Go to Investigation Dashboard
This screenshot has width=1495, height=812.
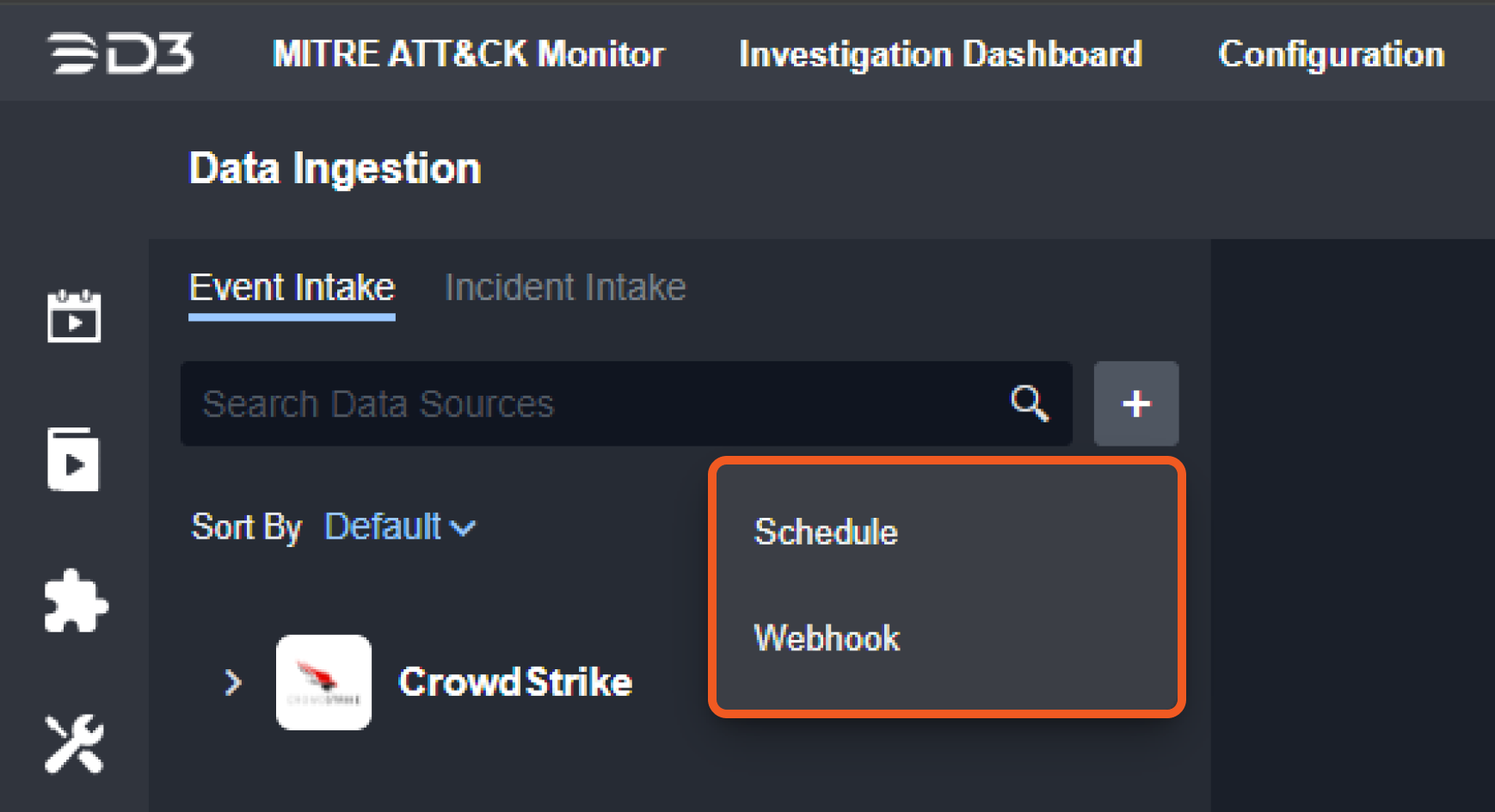click(940, 54)
